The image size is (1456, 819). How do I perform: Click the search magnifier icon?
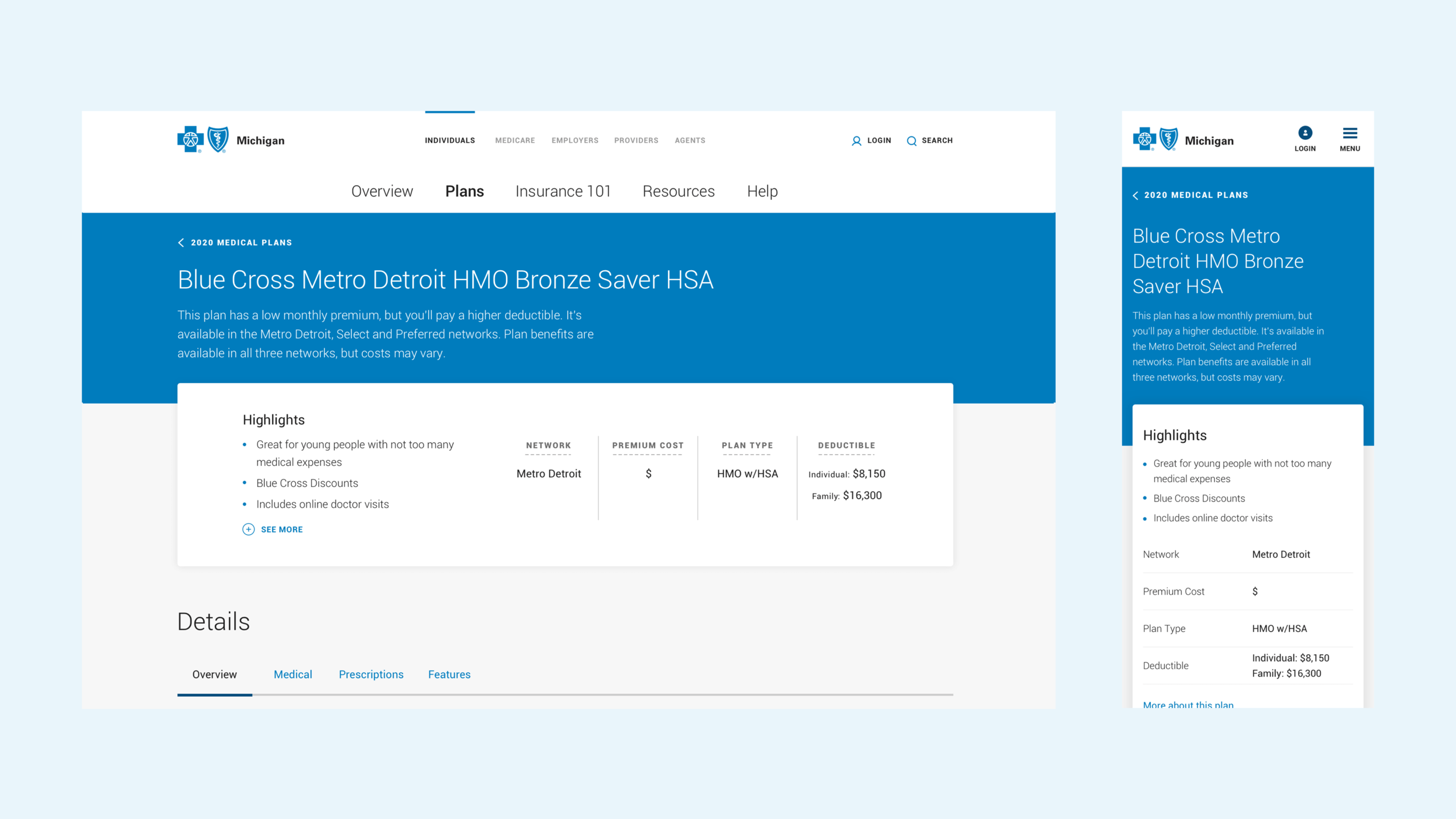pyautogui.click(x=911, y=141)
